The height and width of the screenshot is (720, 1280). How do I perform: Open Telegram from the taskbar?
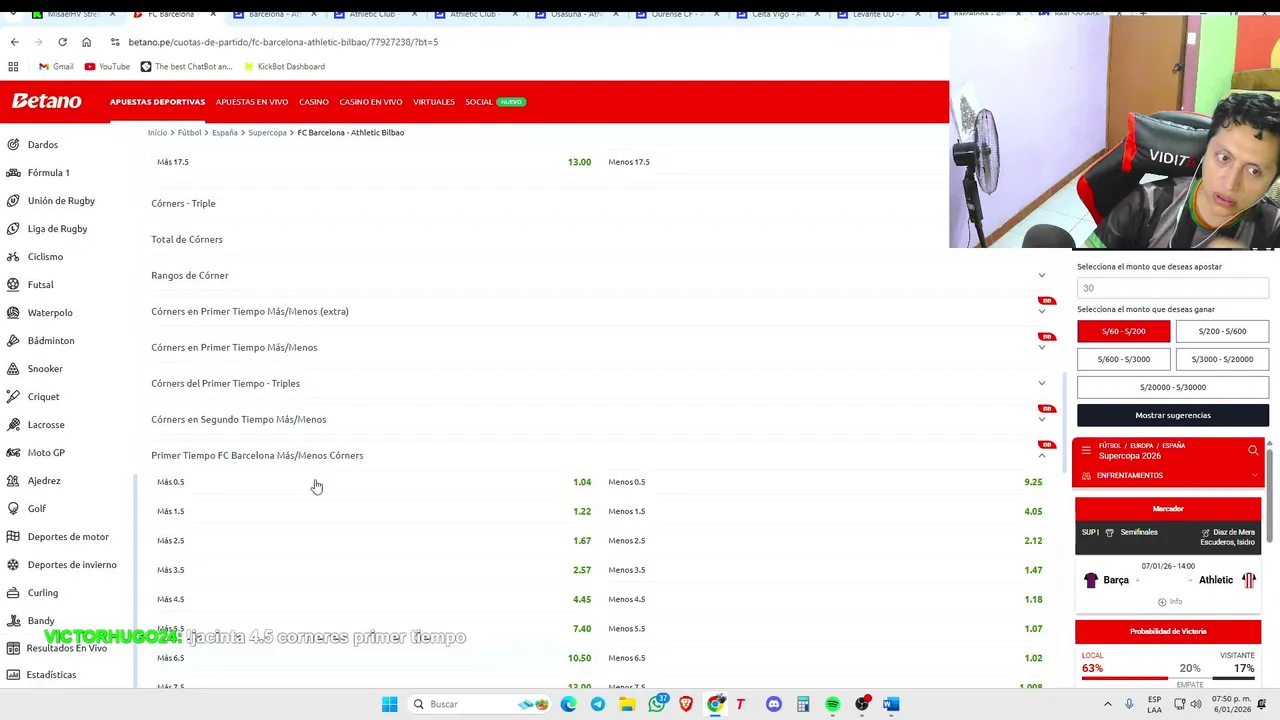598,704
